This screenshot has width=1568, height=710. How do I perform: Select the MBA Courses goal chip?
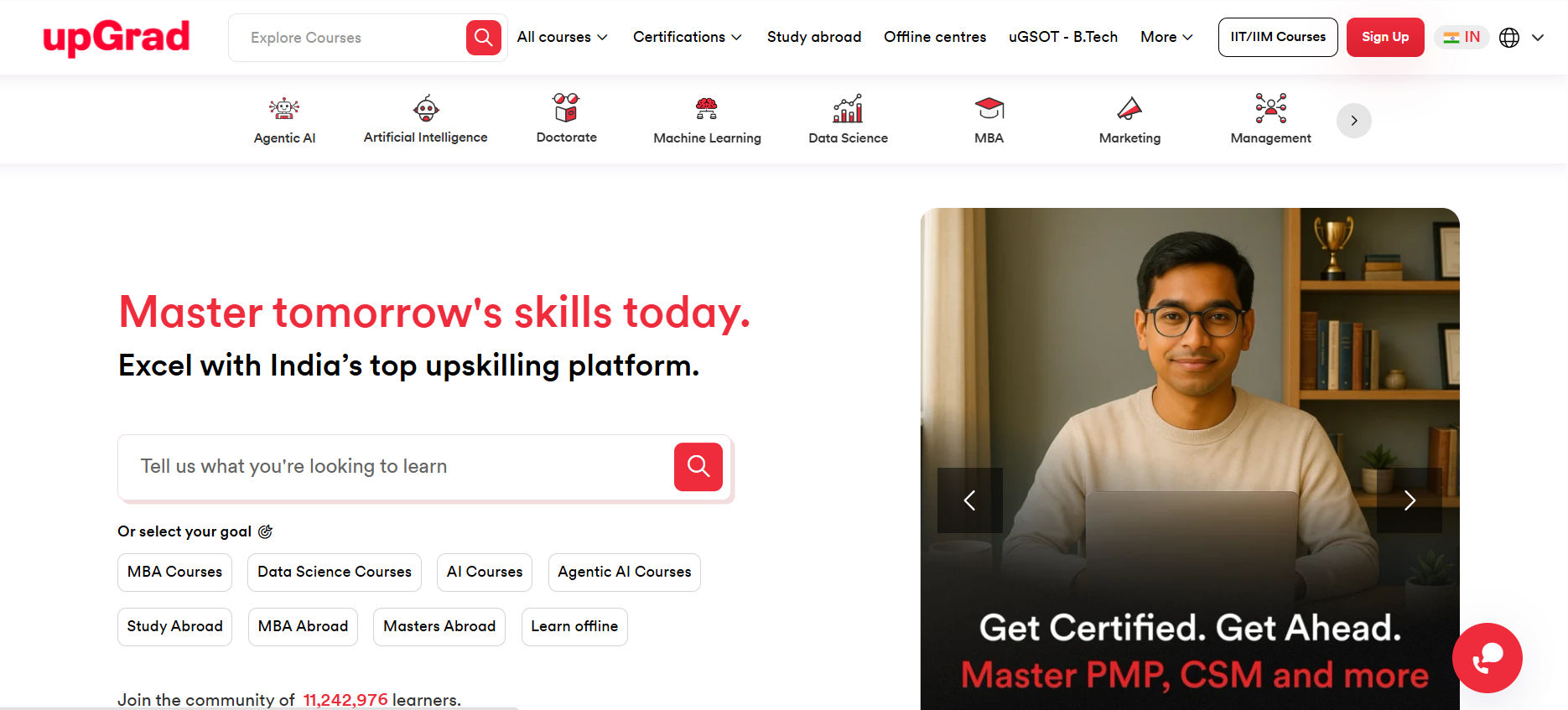(174, 573)
